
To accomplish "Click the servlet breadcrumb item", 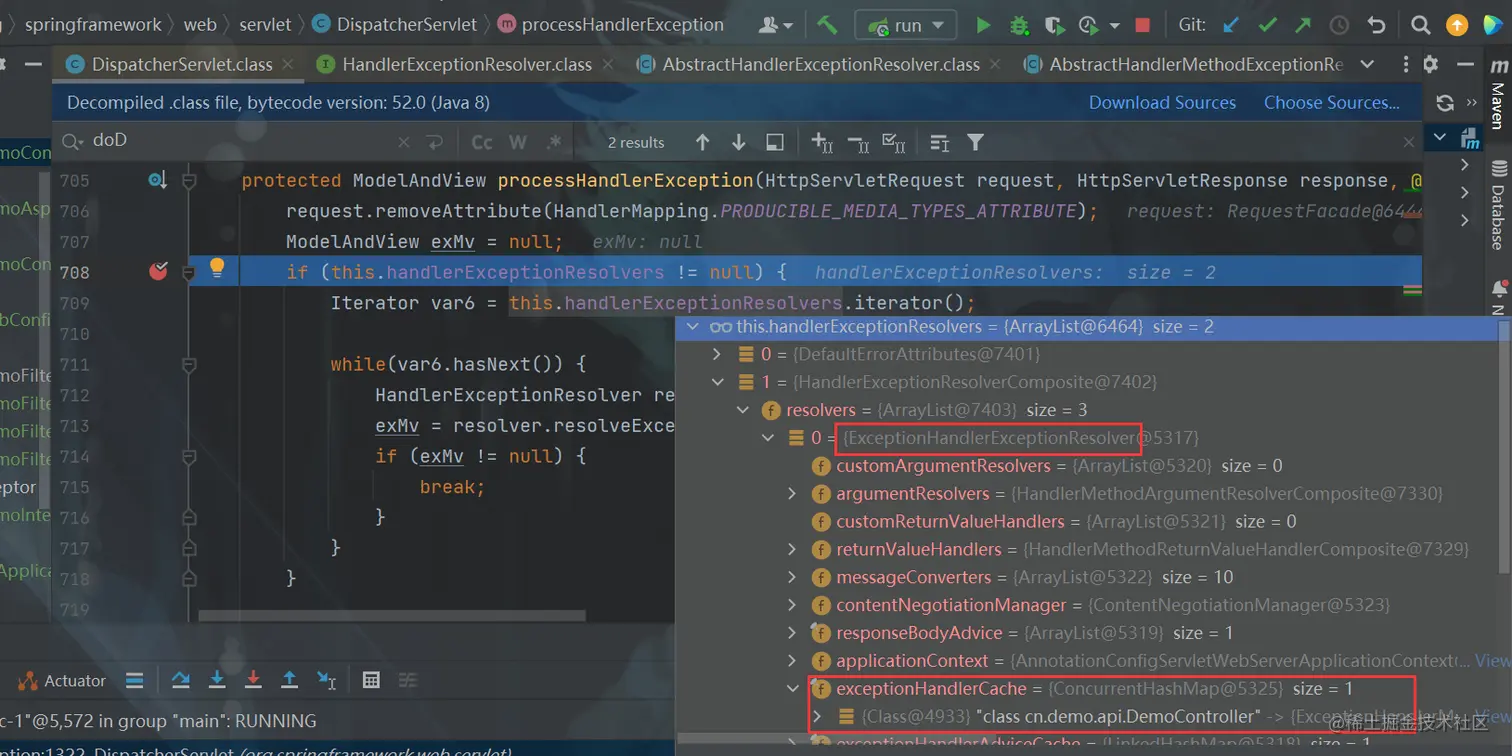I will (x=265, y=25).
